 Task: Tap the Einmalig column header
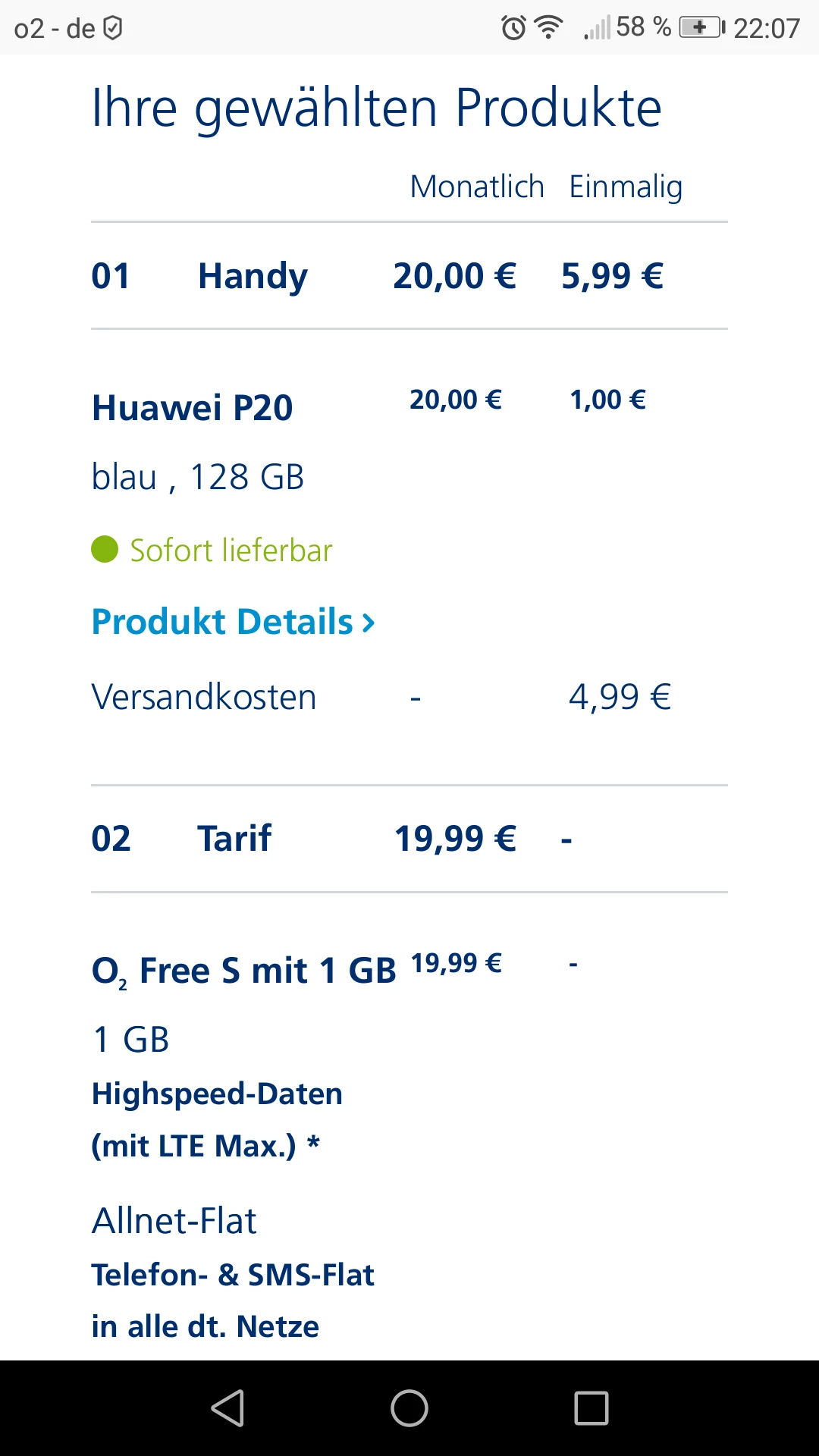click(626, 187)
